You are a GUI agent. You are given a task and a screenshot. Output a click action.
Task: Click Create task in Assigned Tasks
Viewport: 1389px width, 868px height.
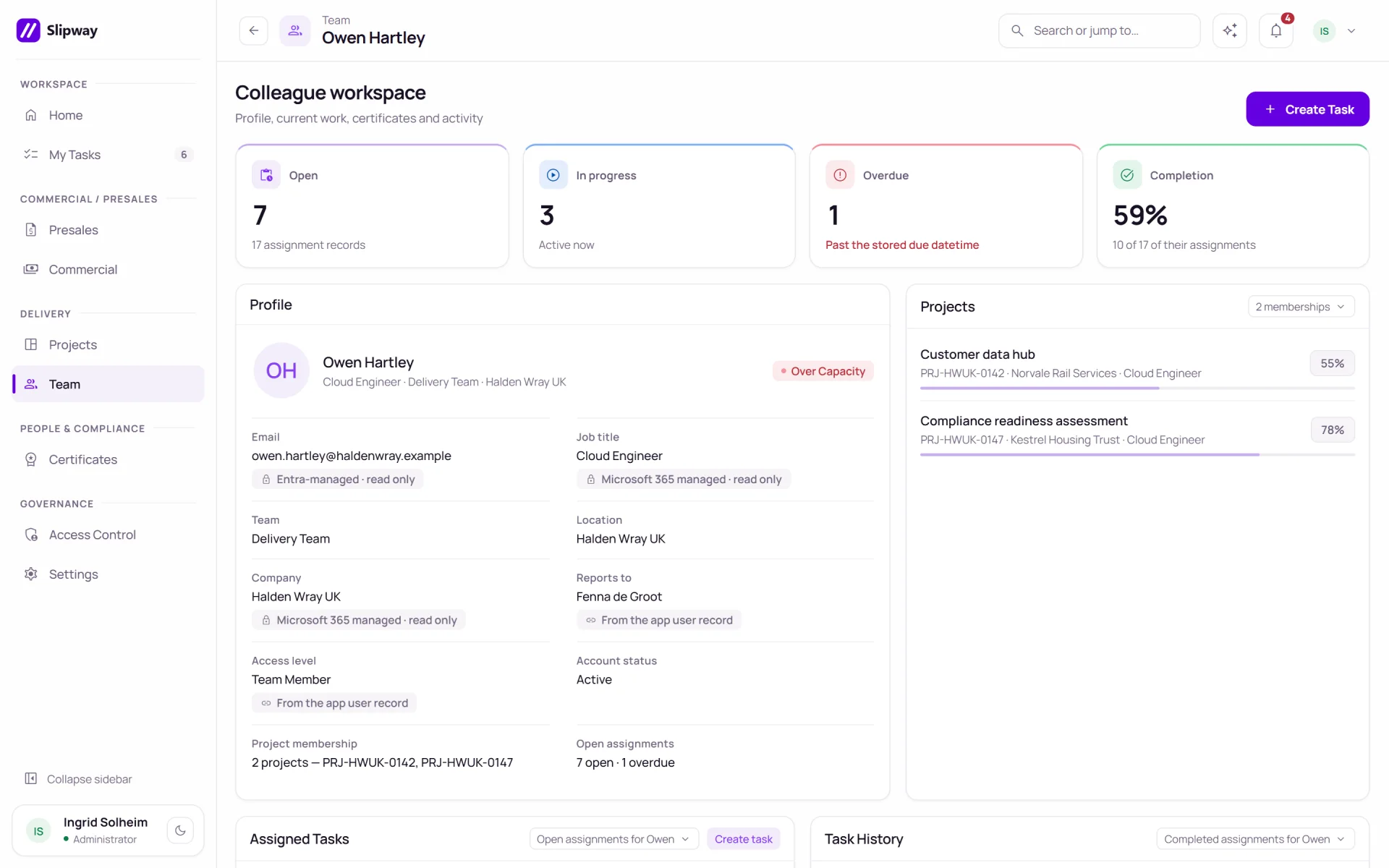click(x=743, y=839)
